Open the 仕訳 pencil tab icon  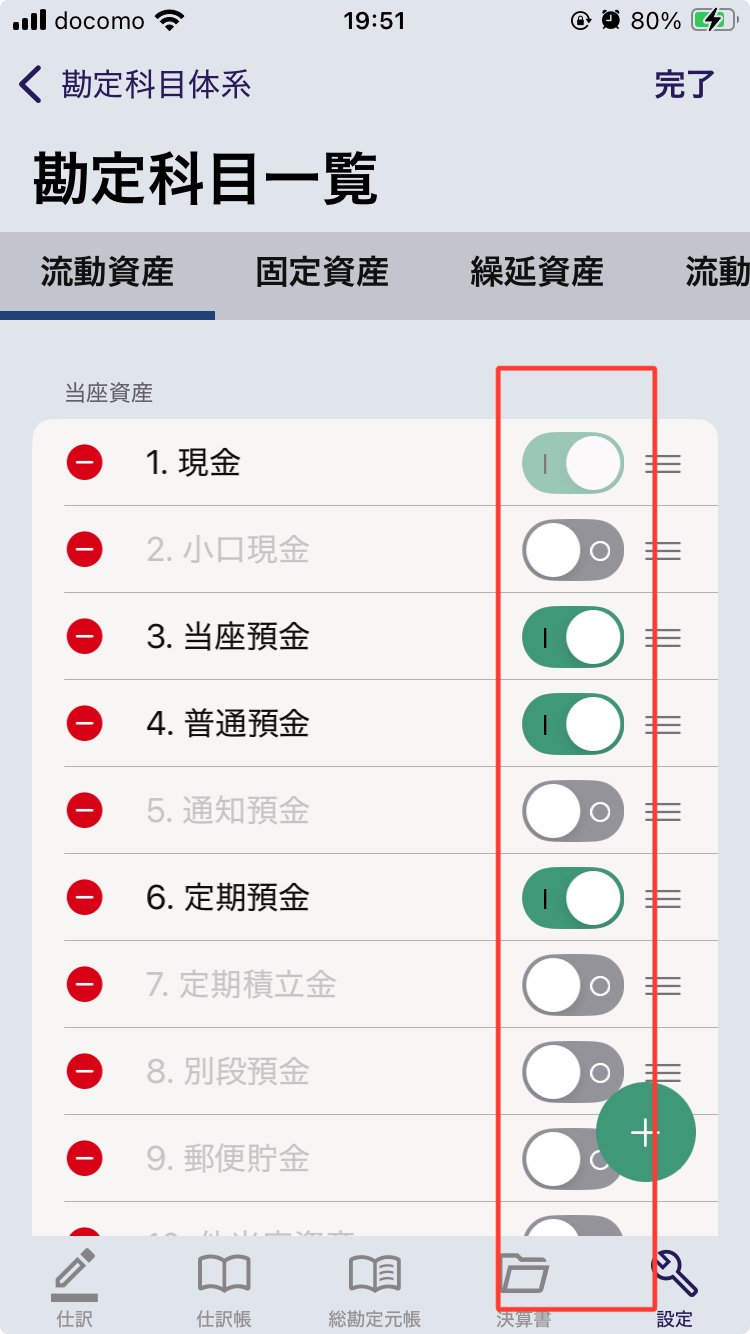(75, 1274)
